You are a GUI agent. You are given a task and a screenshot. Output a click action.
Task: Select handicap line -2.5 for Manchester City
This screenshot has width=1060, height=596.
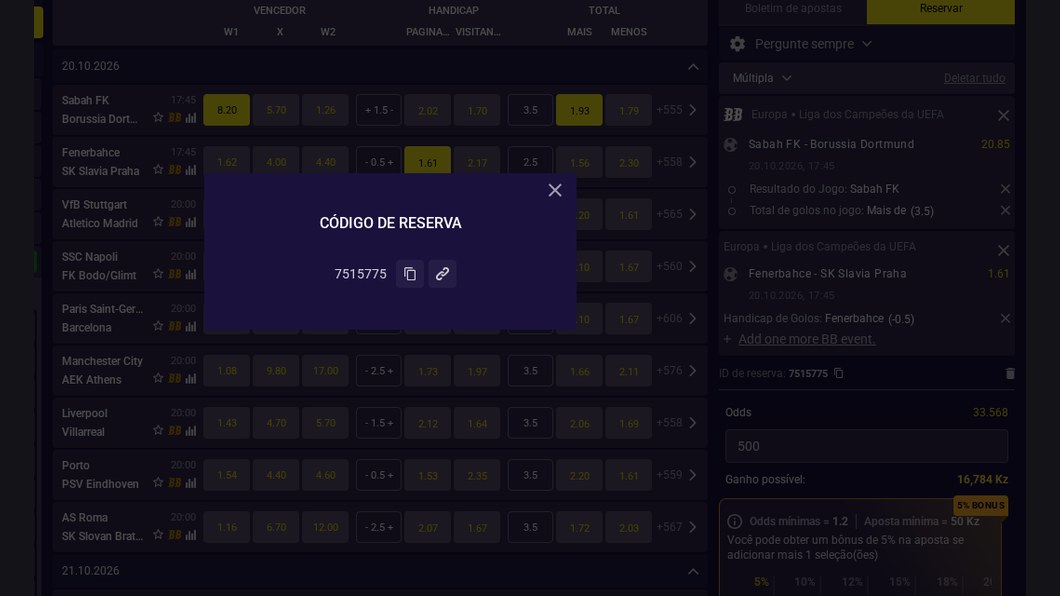point(379,371)
